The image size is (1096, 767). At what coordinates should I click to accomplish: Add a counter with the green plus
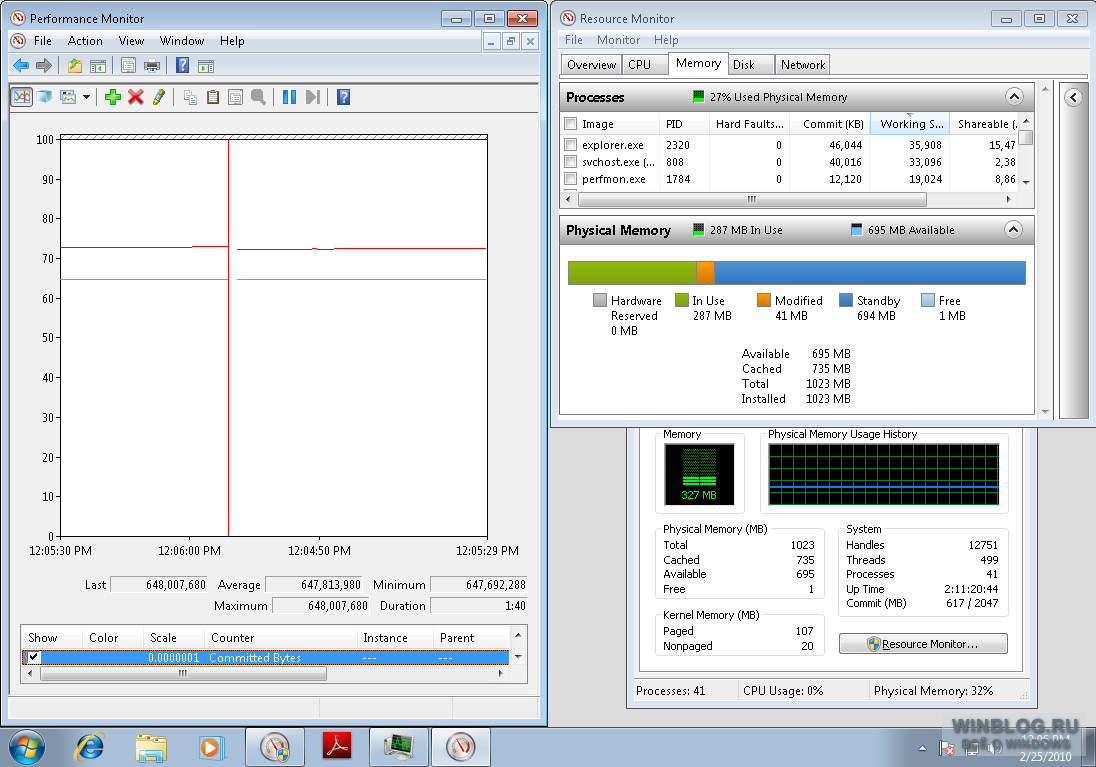coord(113,96)
